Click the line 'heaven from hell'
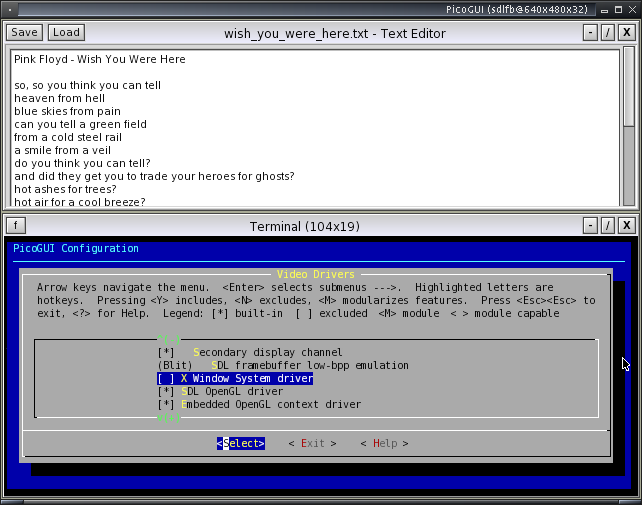Screen dimensions: 642x505 pos(59,98)
